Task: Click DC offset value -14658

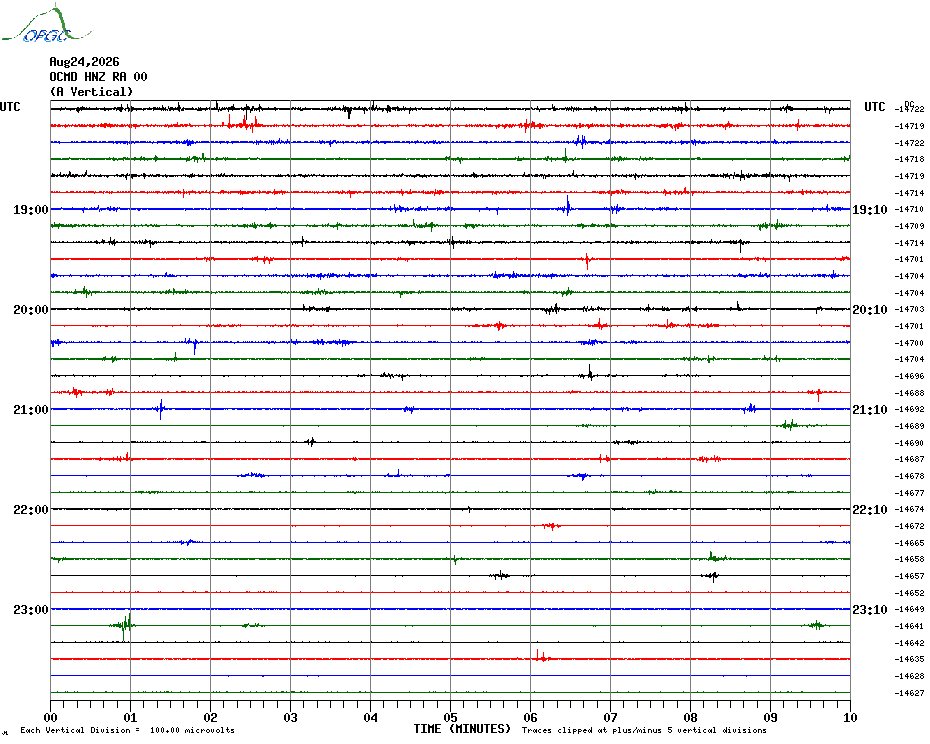Action: click(x=909, y=560)
